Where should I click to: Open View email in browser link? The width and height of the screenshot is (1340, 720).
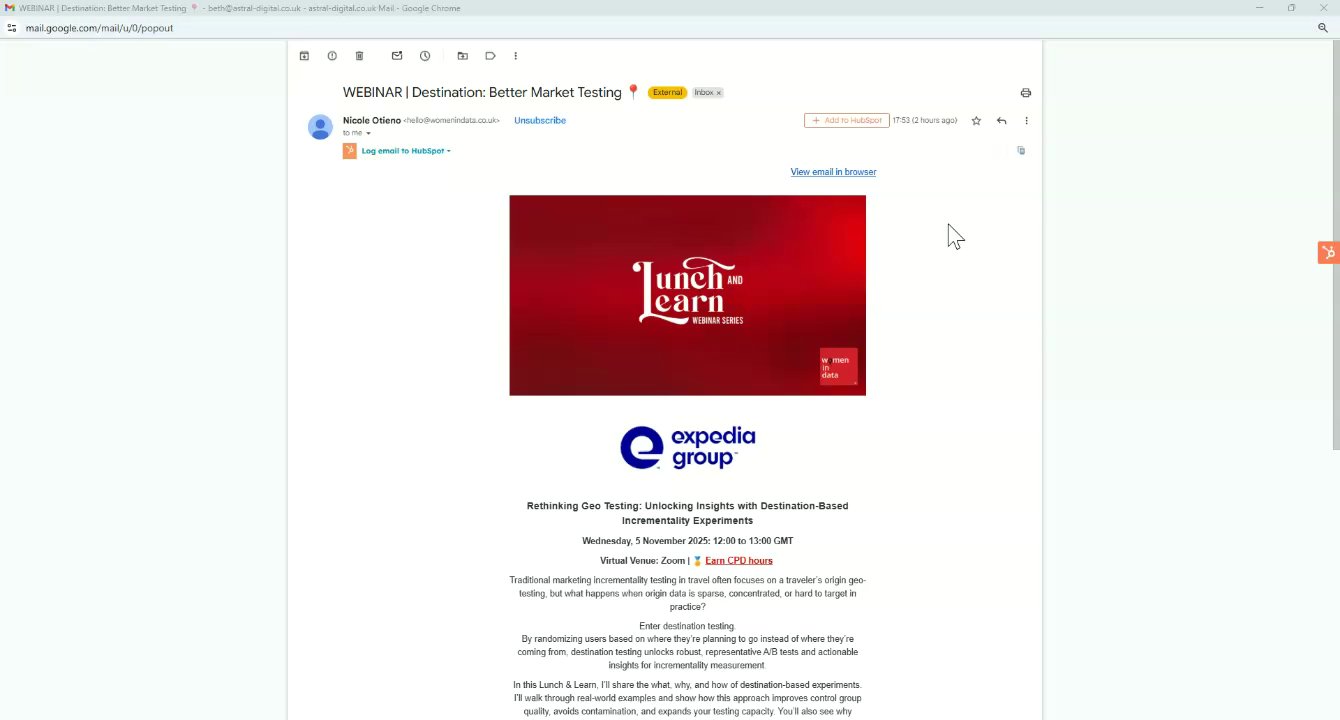pos(833,172)
